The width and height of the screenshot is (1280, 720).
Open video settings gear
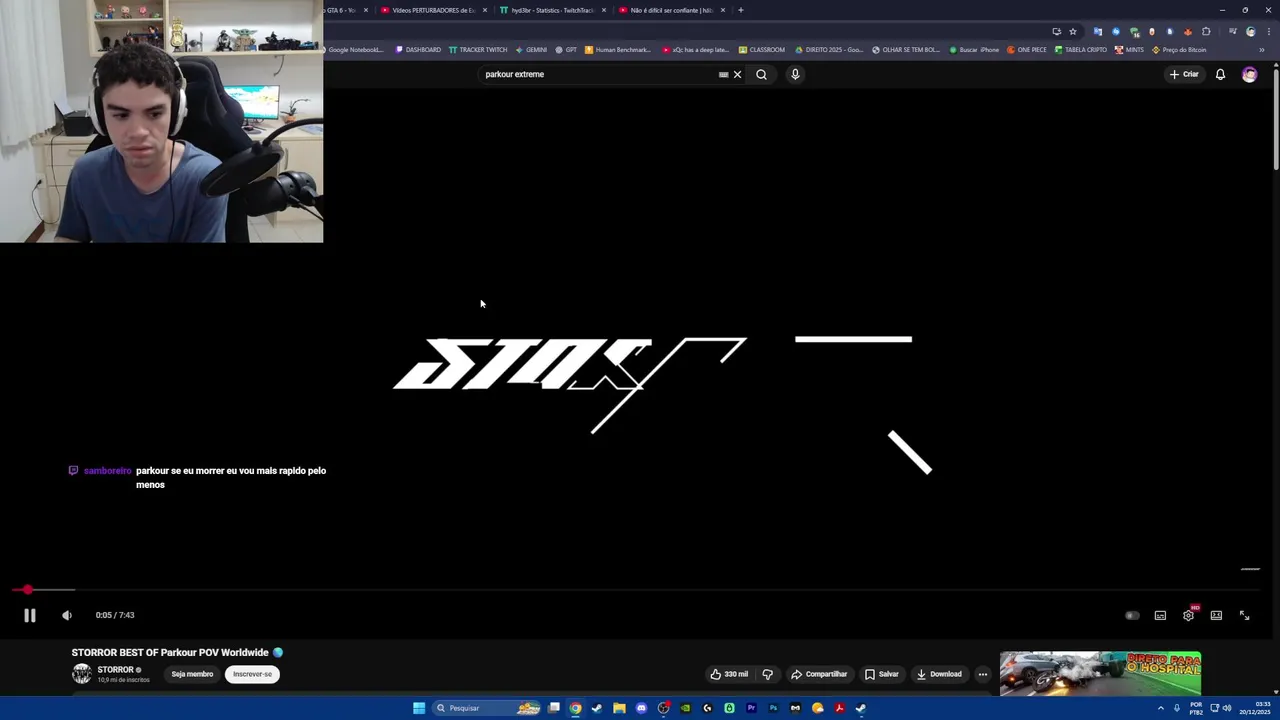(1188, 616)
